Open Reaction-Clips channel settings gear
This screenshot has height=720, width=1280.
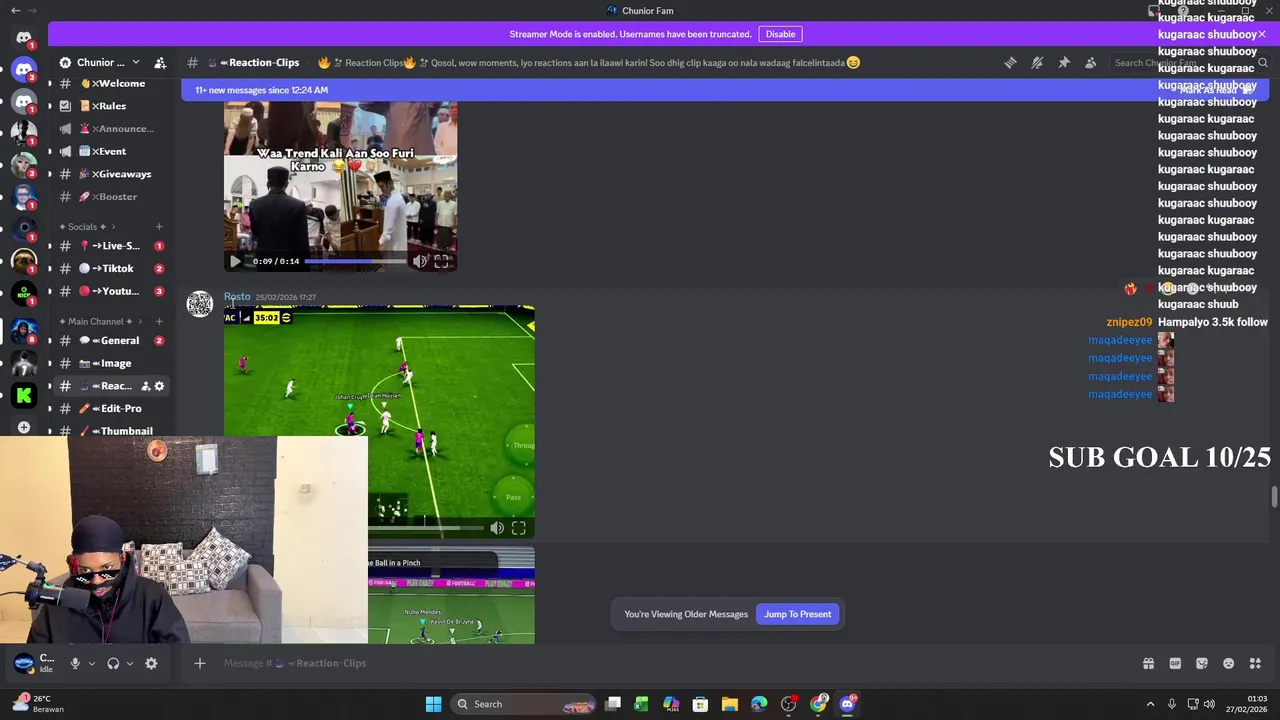click(x=159, y=386)
